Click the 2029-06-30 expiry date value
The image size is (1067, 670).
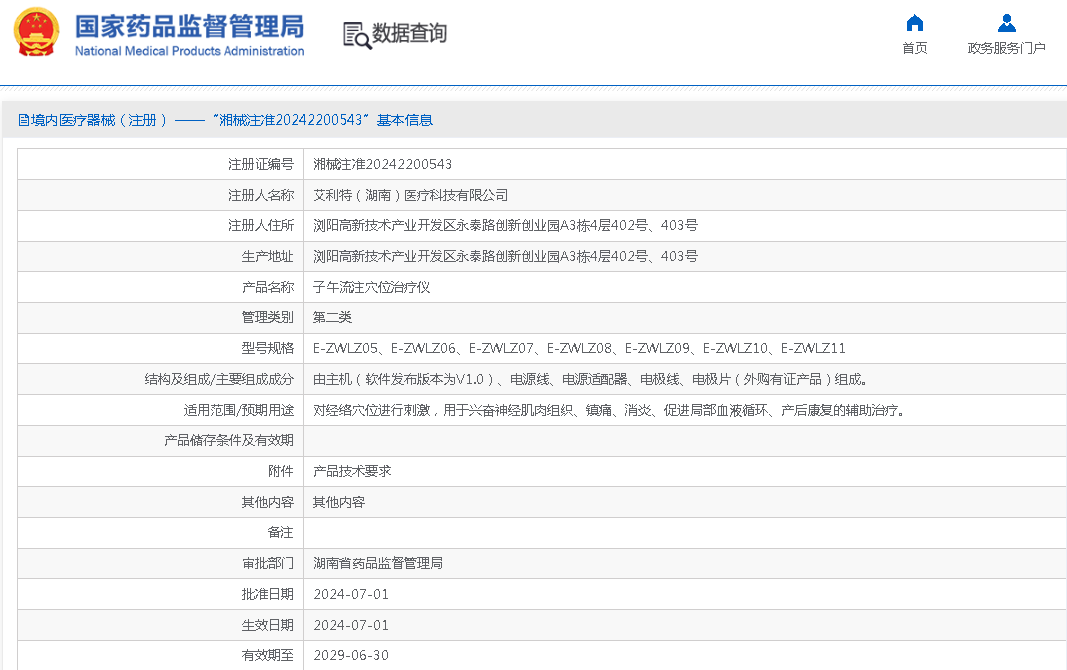[x=351, y=655]
